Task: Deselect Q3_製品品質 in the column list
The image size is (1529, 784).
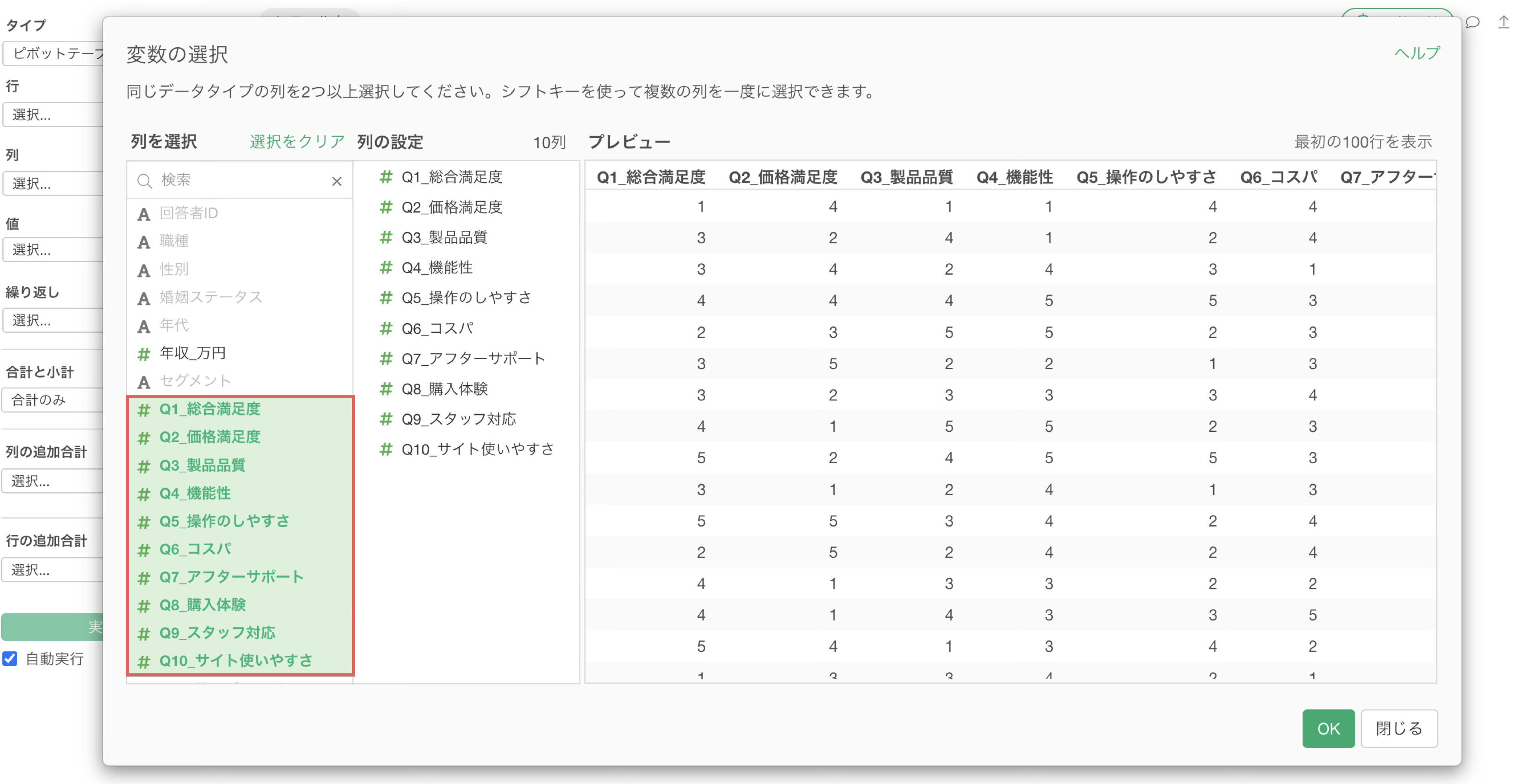Action: coord(240,466)
